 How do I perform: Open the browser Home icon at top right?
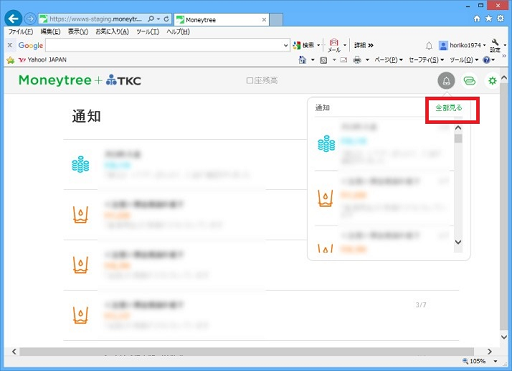tap(477, 19)
